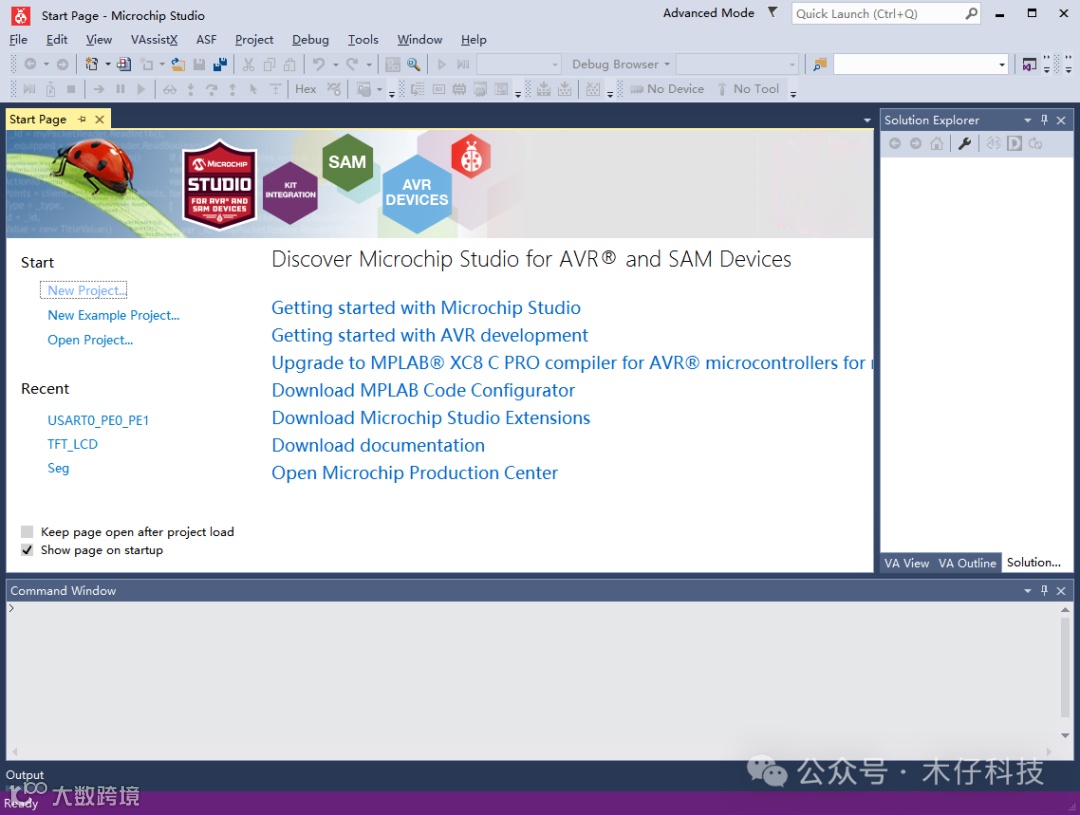Click the Back arrow in Solution Explorer
The height and width of the screenshot is (815, 1080).
(x=895, y=143)
